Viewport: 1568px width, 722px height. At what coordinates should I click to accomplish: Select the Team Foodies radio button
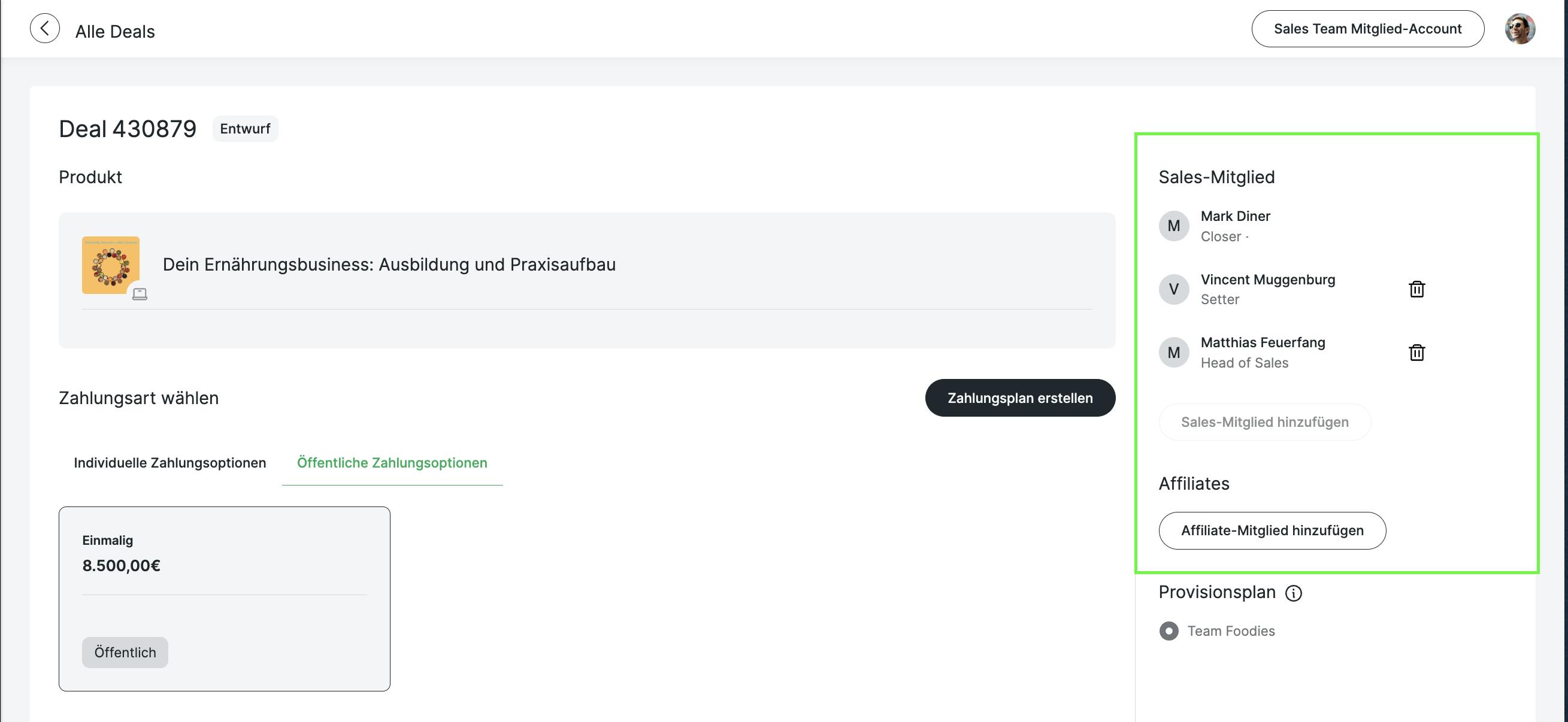1168,631
